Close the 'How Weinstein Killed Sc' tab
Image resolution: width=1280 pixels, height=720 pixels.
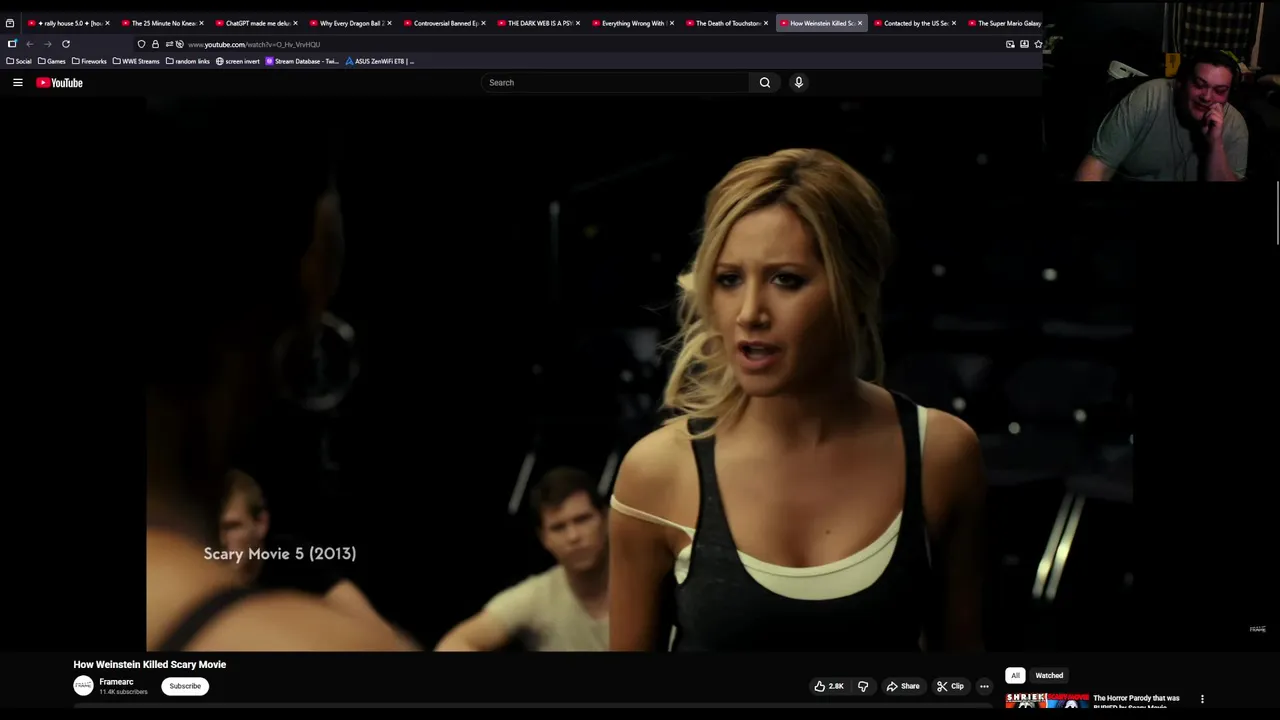point(859,23)
